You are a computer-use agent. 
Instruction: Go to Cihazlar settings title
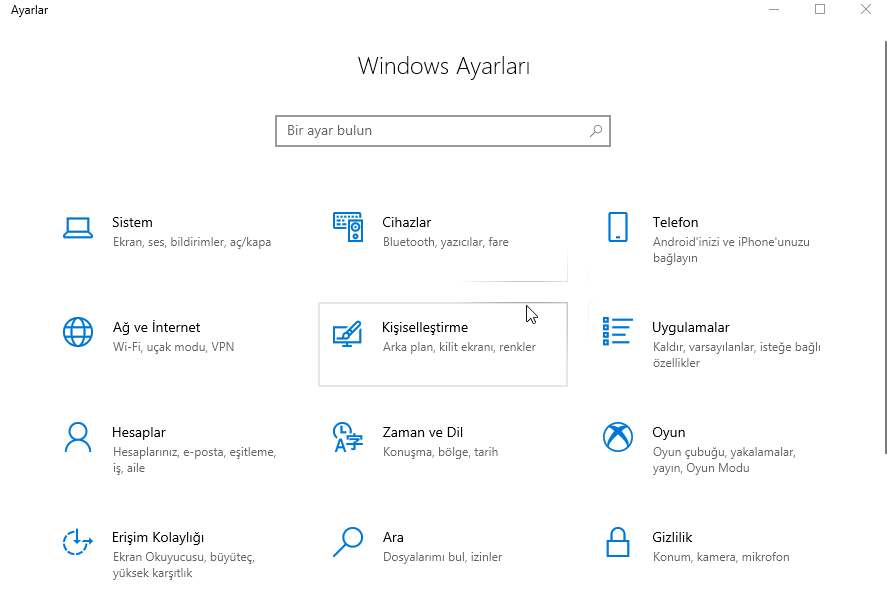[407, 222]
